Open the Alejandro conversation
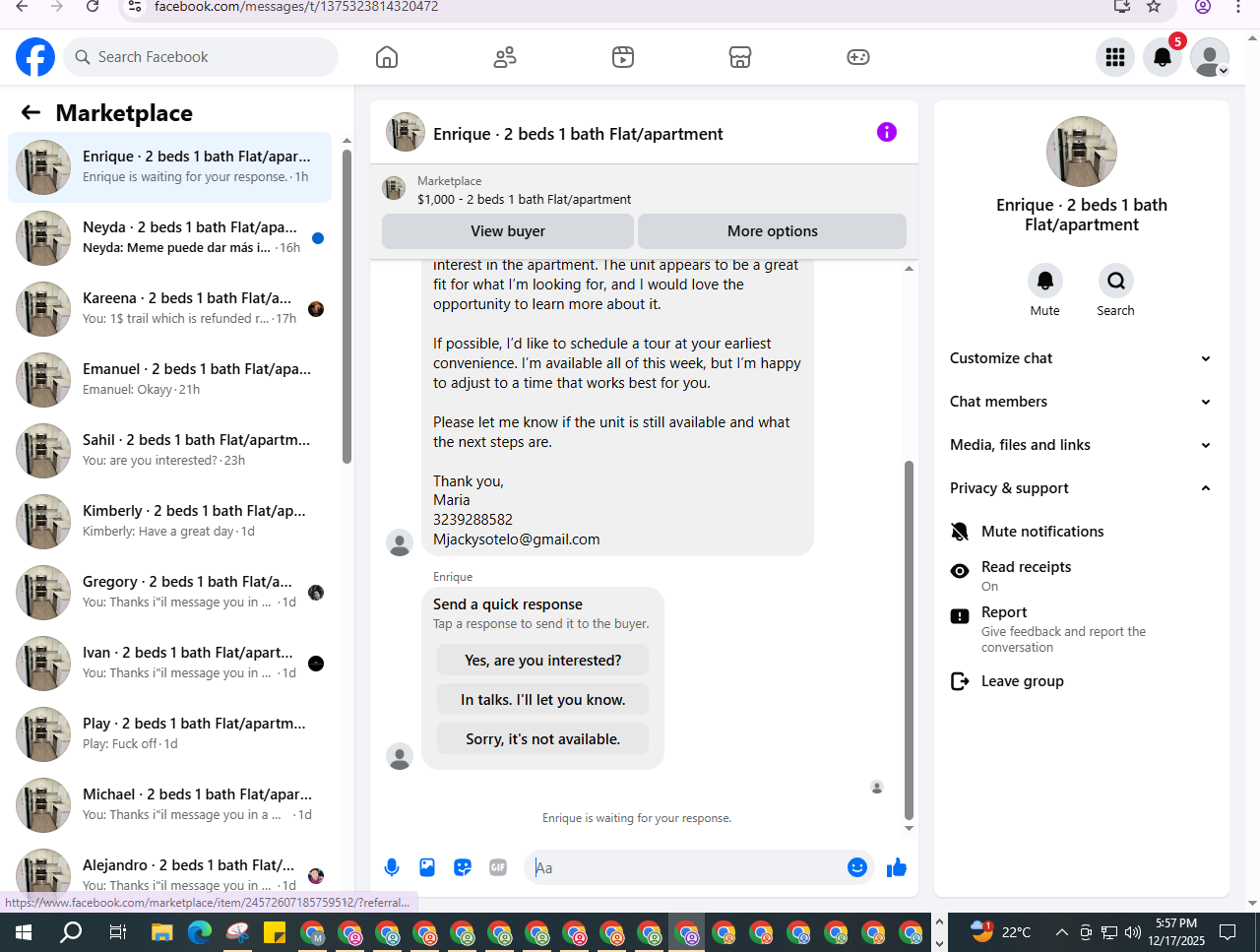 [x=169, y=872]
